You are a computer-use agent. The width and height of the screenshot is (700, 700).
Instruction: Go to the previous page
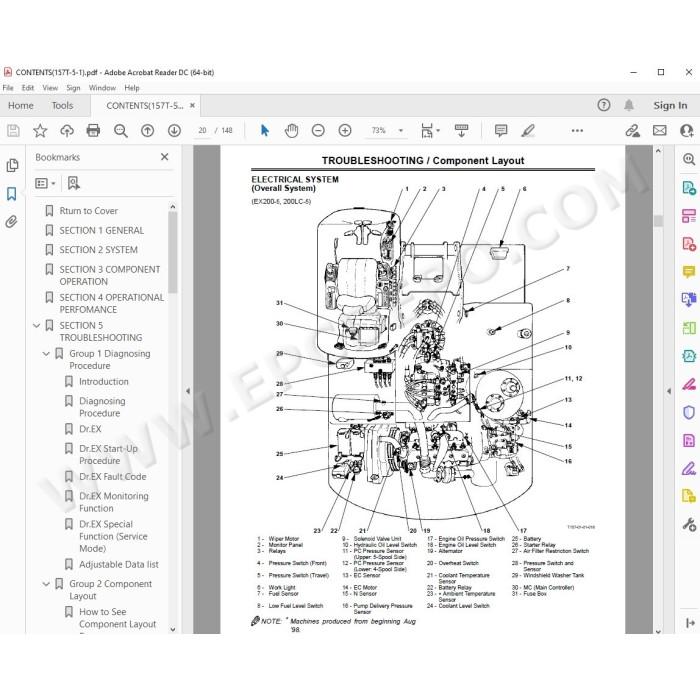[147, 130]
